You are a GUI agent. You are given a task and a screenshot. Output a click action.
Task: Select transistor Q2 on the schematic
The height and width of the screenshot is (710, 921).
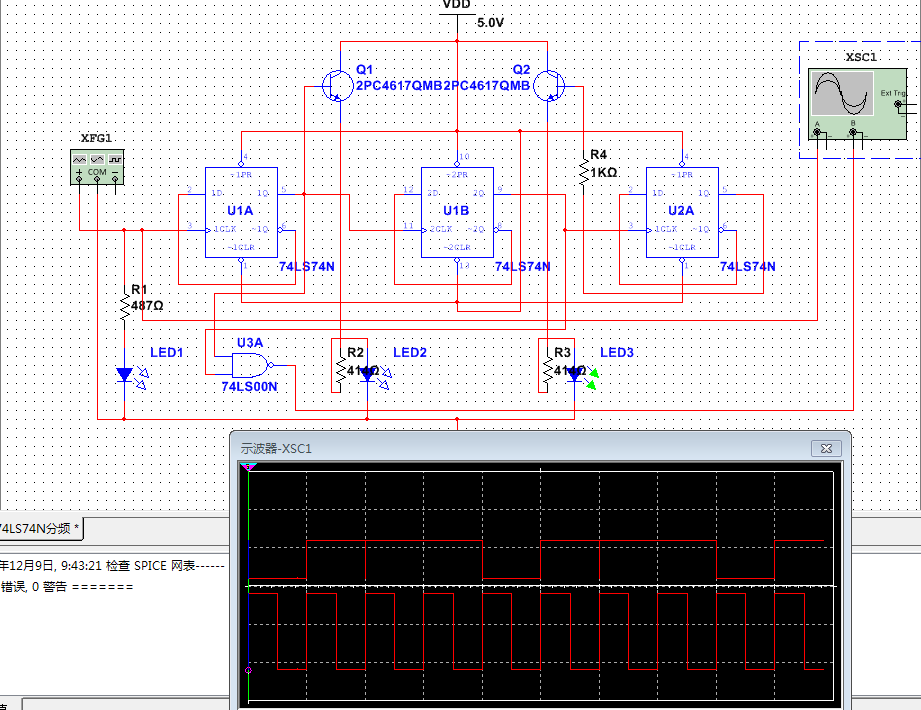[548, 85]
